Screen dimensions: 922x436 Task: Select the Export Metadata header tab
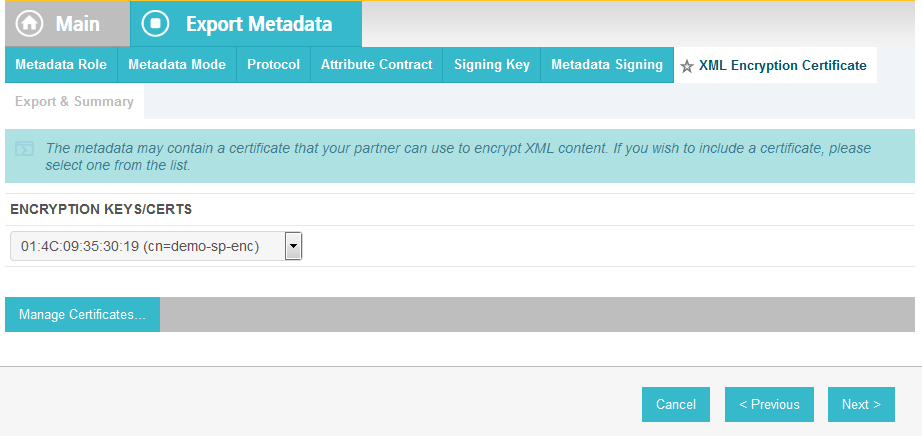click(x=246, y=24)
